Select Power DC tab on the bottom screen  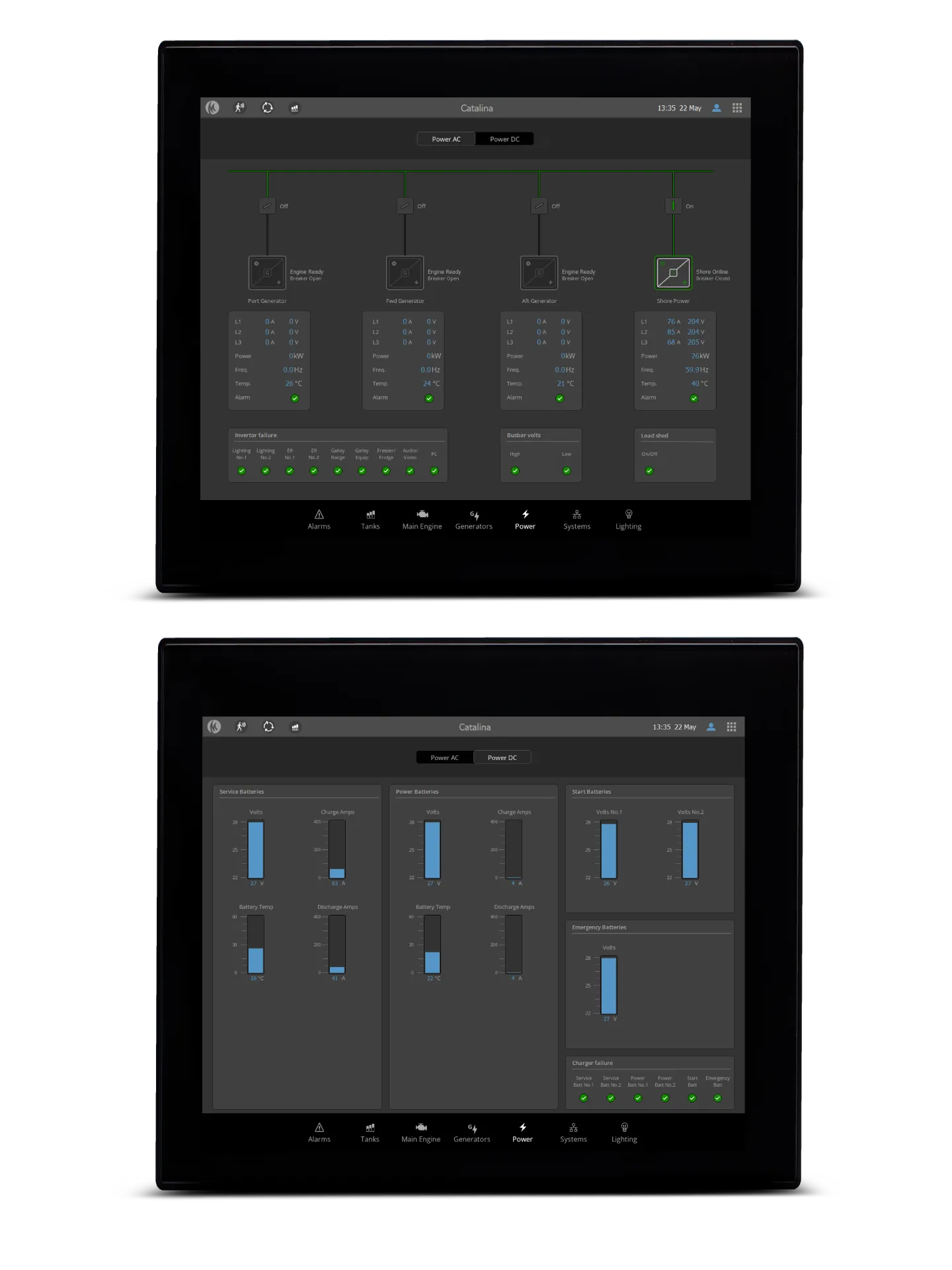click(502, 757)
